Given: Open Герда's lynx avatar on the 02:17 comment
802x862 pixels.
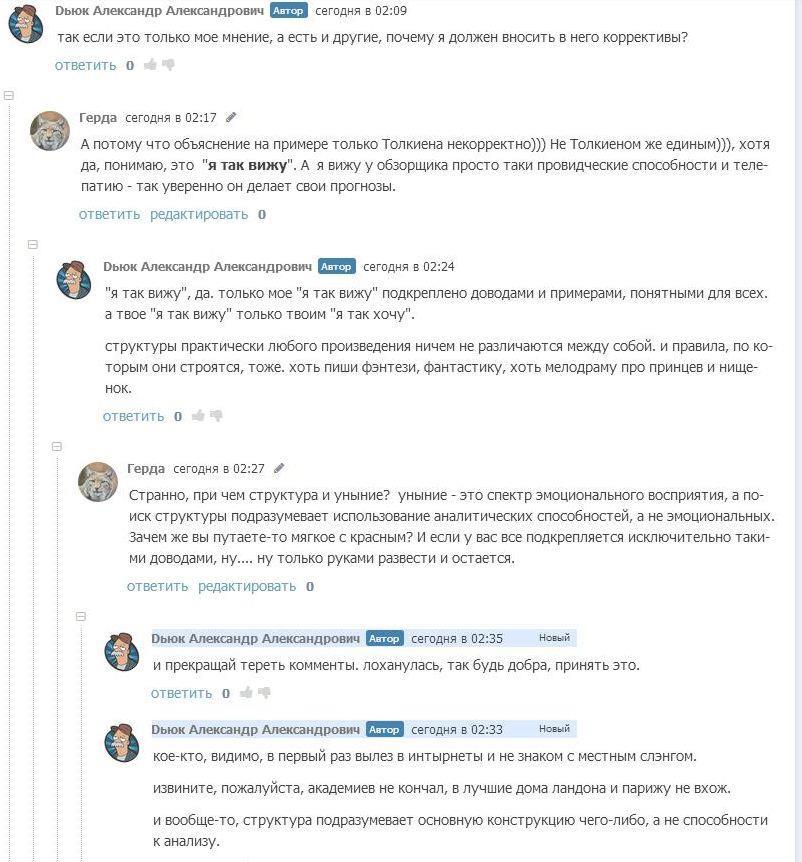Looking at the screenshot, I should (x=50, y=131).
